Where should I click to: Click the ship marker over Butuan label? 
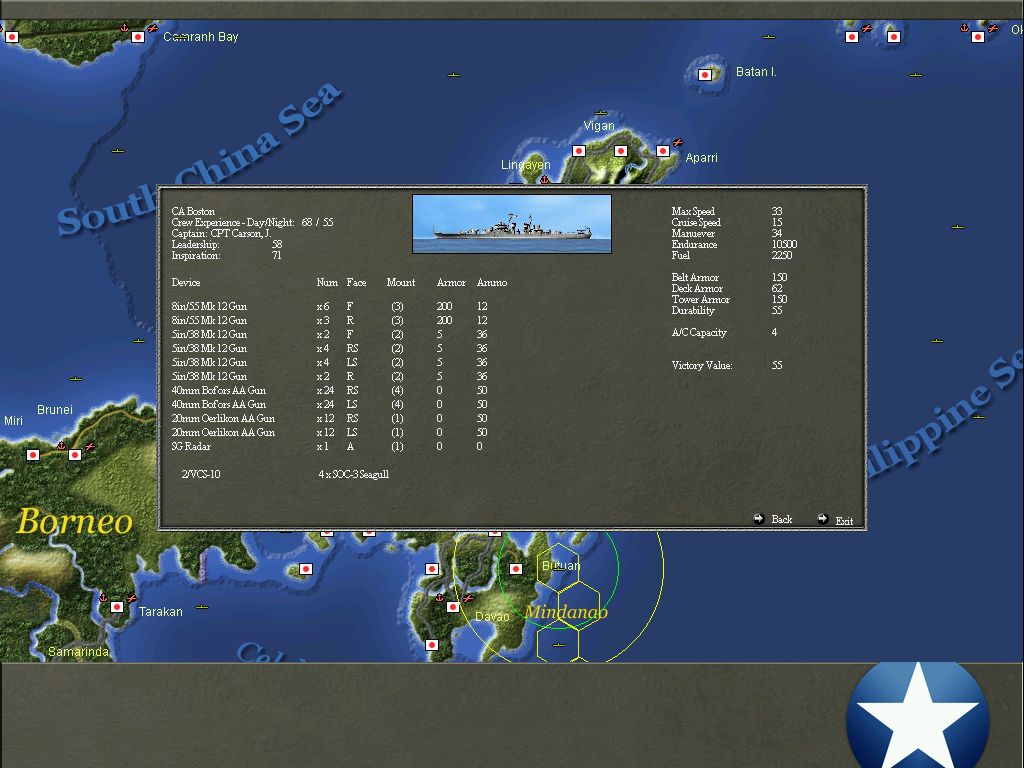coord(559,568)
